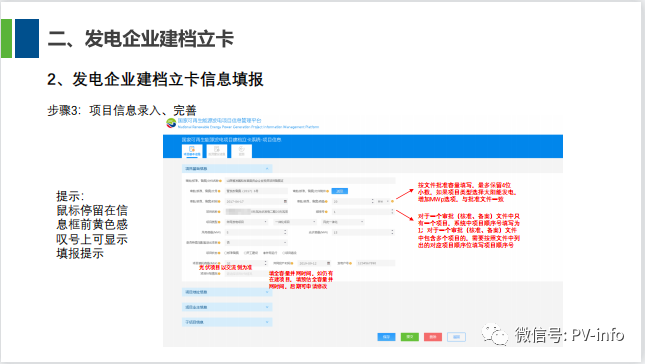Adjust the approved capacity stepper arrows
Viewport: 645px width, 364px height.
[x=373, y=202]
